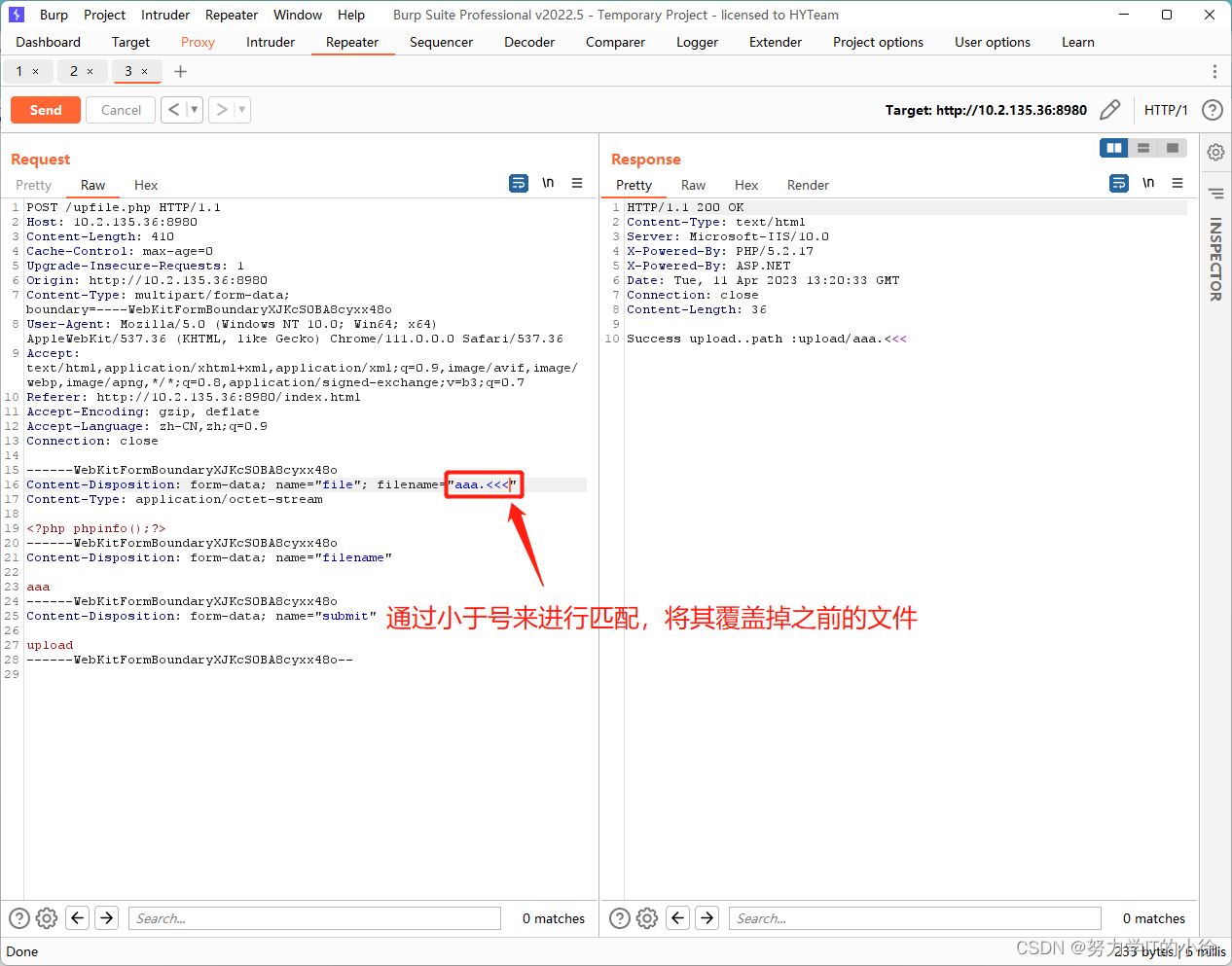Open the Request panel options menu

click(x=577, y=183)
